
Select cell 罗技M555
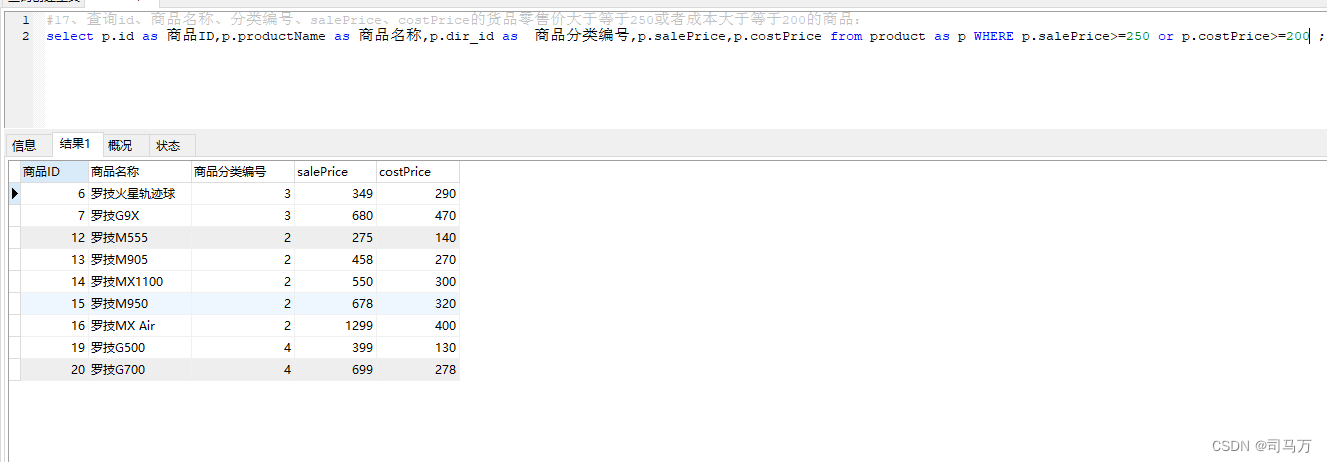coord(140,238)
